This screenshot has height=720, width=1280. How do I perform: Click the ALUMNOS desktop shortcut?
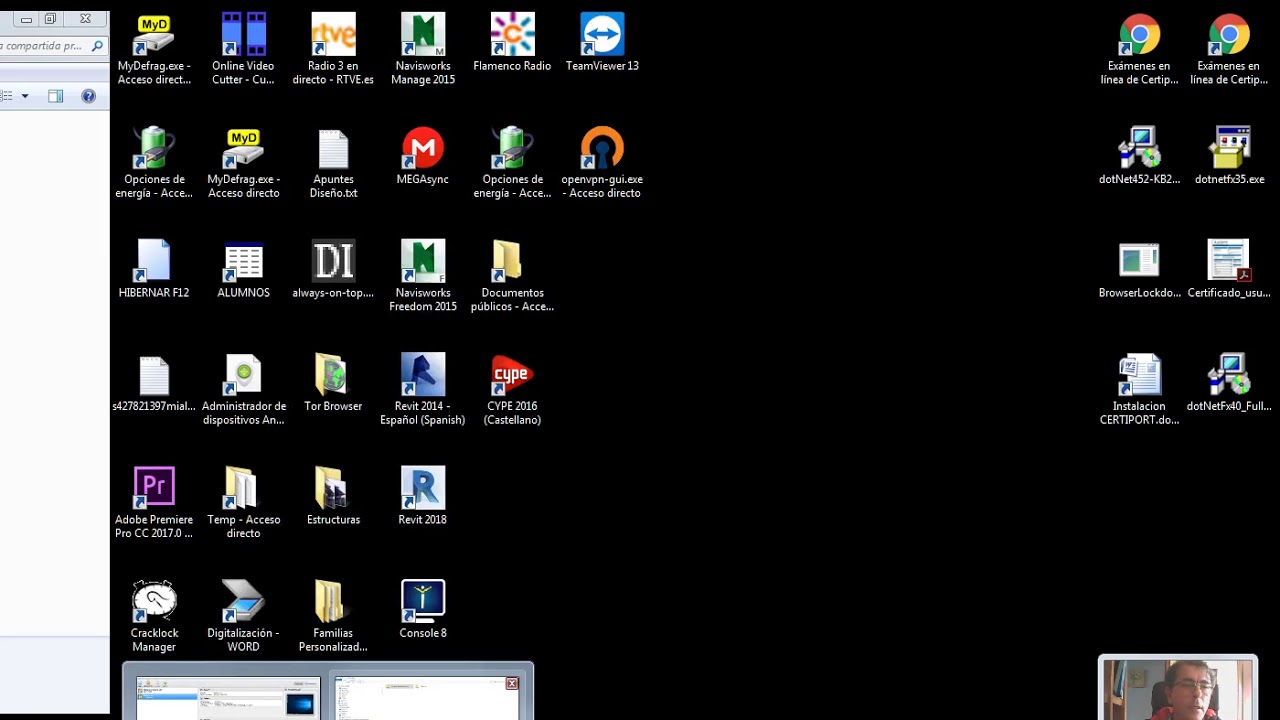click(243, 269)
